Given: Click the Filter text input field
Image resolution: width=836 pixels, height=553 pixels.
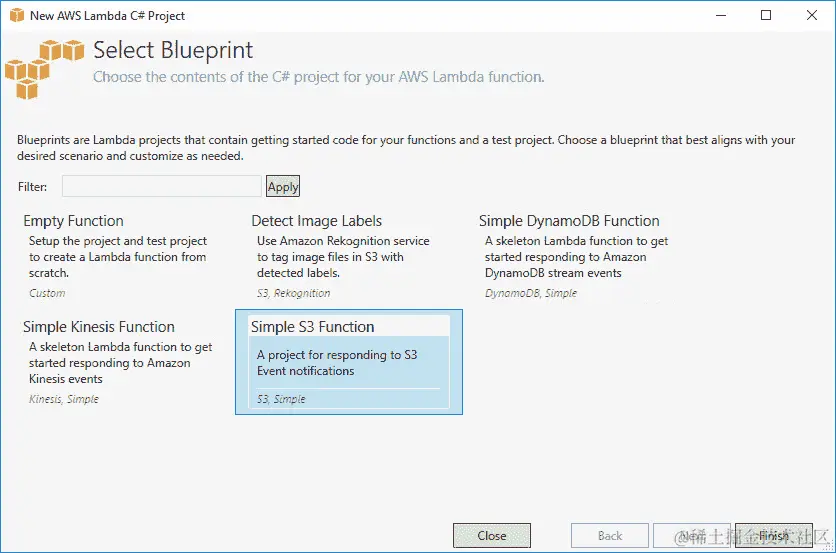Looking at the screenshot, I should pyautogui.click(x=162, y=186).
